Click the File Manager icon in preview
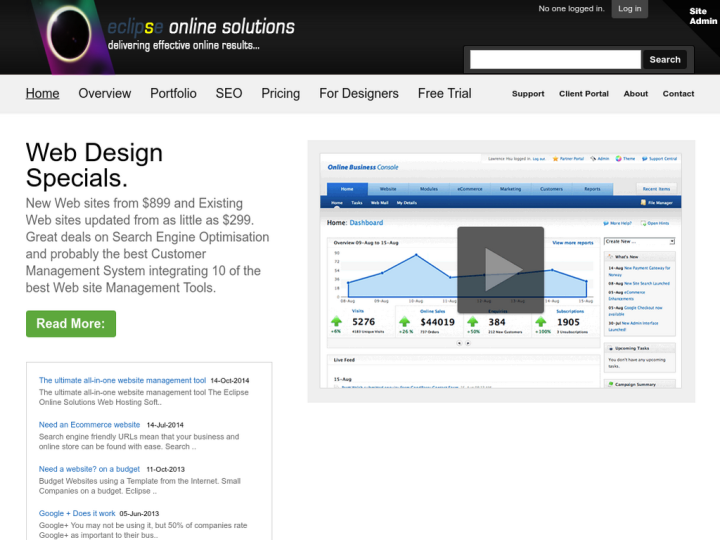The height and width of the screenshot is (540, 720). click(x=643, y=202)
